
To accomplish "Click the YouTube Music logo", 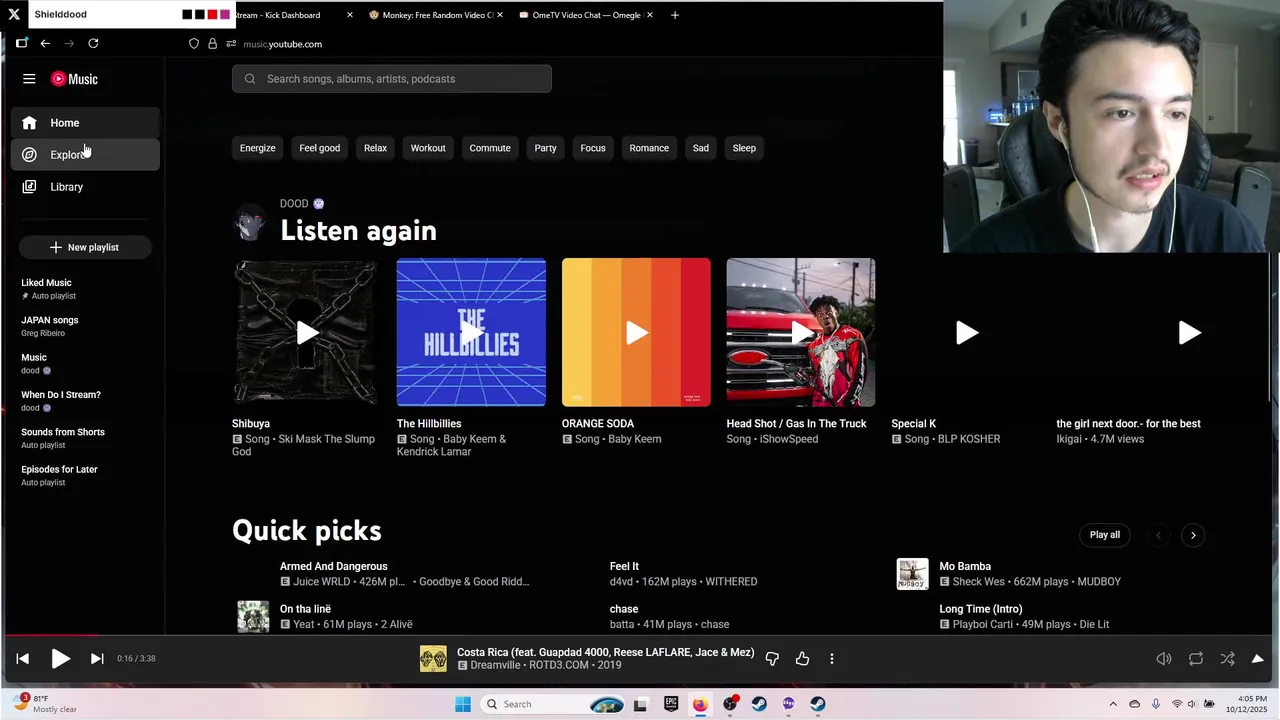I will (x=74, y=79).
